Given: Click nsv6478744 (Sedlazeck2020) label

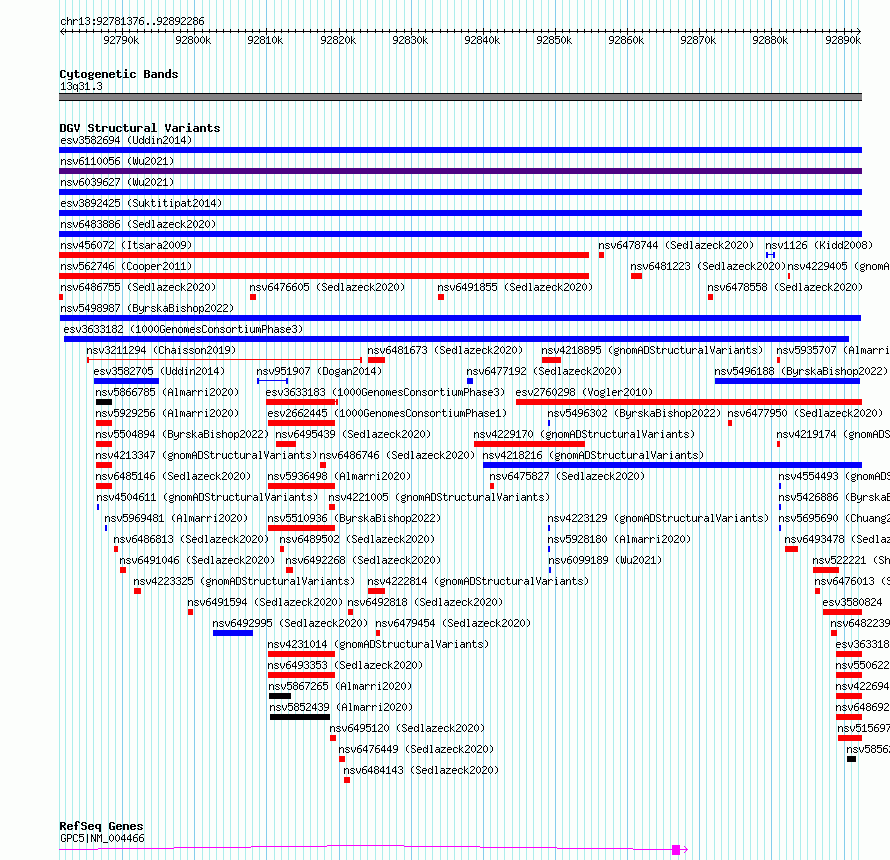Looking at the screenshot, I should tap(676, 245).
